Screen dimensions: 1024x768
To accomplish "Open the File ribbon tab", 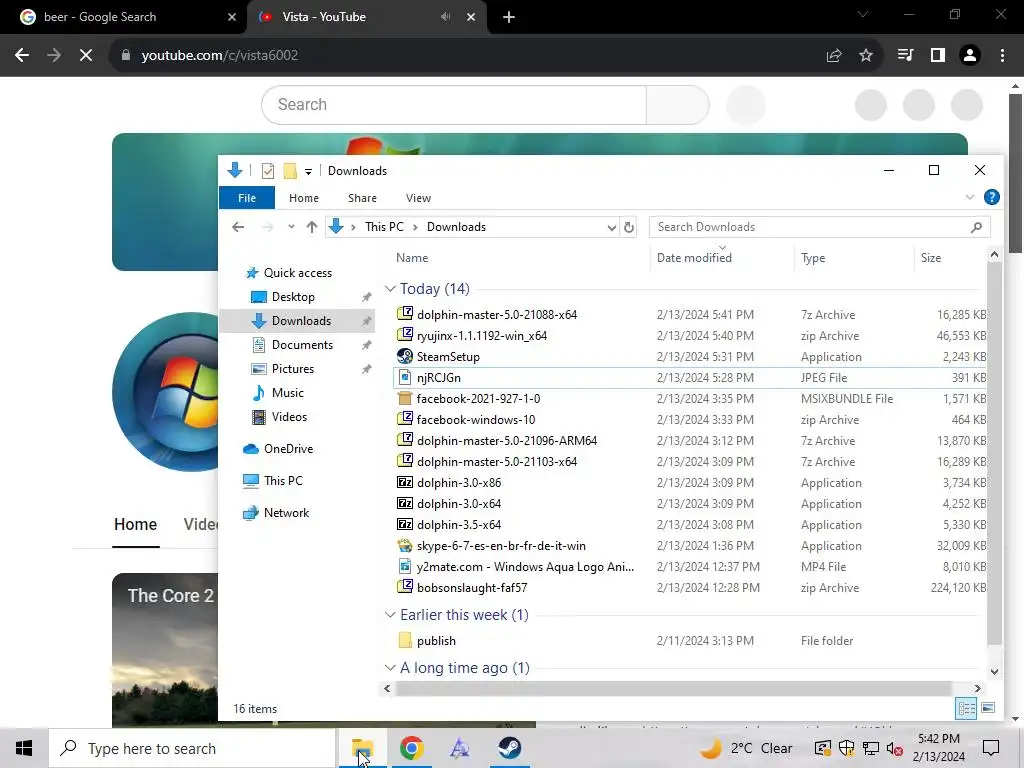I will 247,198.
